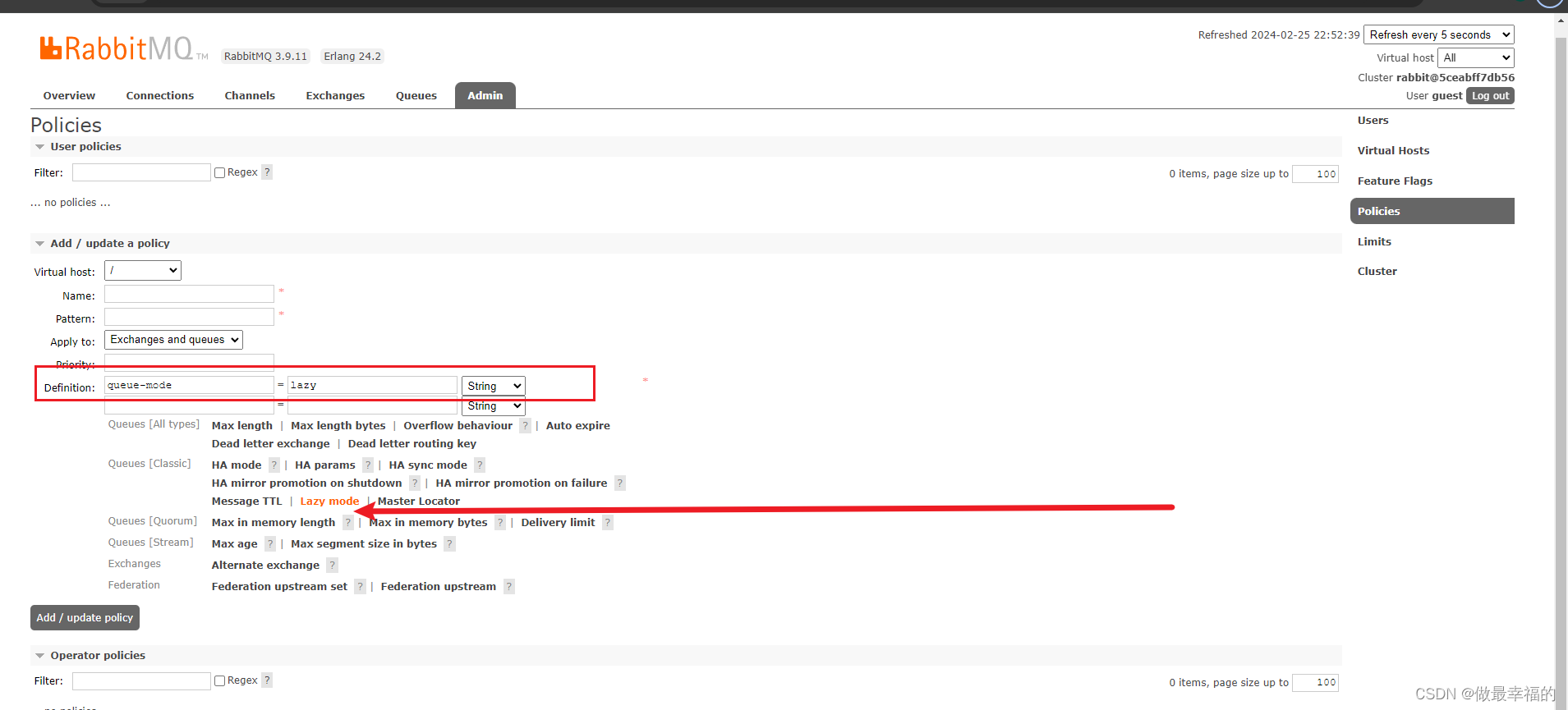The width and height of the screenshot is (1568, 710).
Task: Insert the Auto expire definition
Action: pos(578,426)
